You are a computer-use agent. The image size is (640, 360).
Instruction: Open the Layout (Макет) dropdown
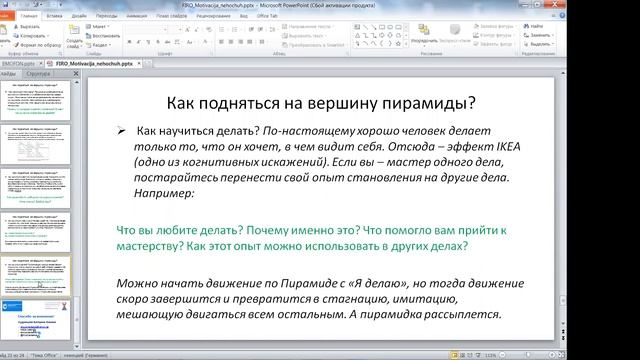tap(98, 27)
